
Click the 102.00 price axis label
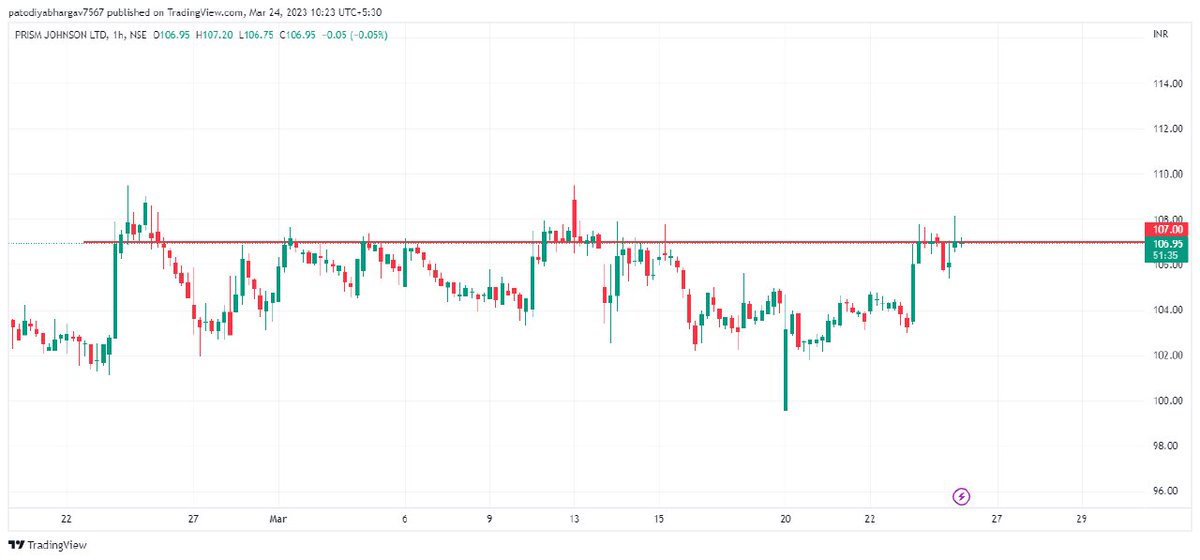[1168, 355]
